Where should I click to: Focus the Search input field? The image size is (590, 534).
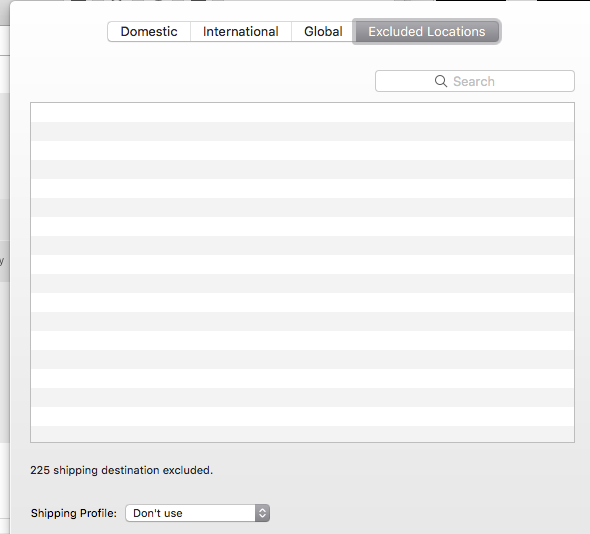(475, 81)
